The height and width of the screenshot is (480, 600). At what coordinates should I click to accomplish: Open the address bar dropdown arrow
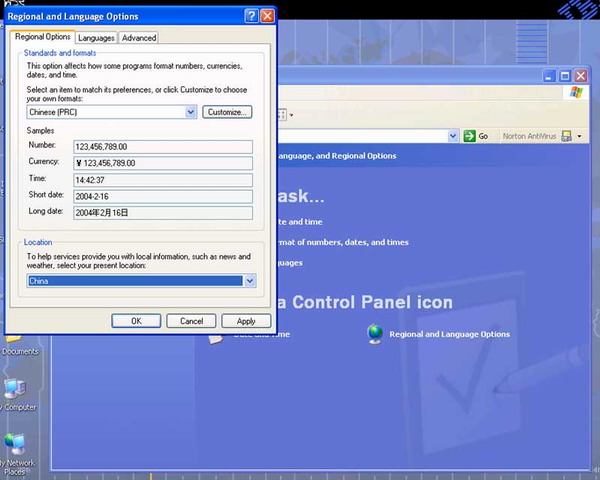tap(453, 136)
